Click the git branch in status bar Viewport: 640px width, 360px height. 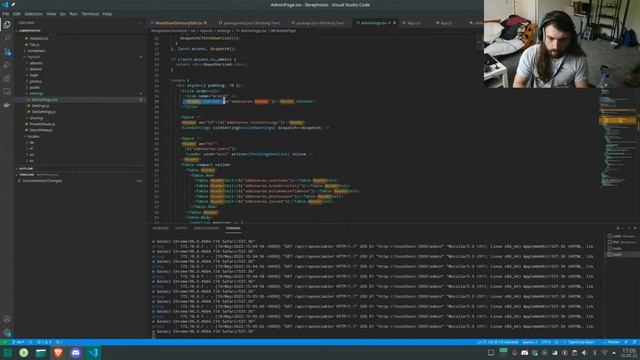[18, 342]
